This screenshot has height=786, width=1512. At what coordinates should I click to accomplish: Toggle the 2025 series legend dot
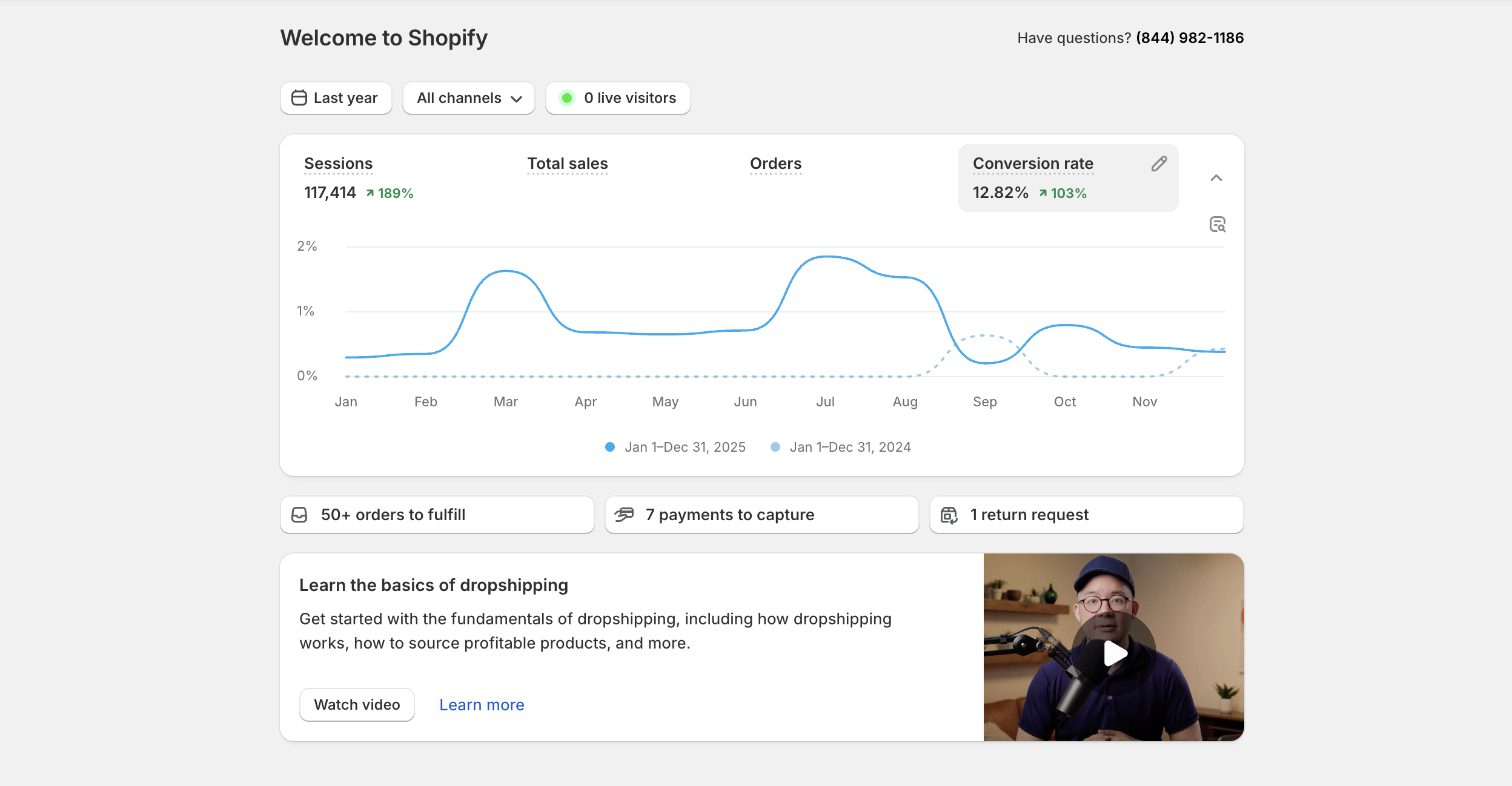610,447
